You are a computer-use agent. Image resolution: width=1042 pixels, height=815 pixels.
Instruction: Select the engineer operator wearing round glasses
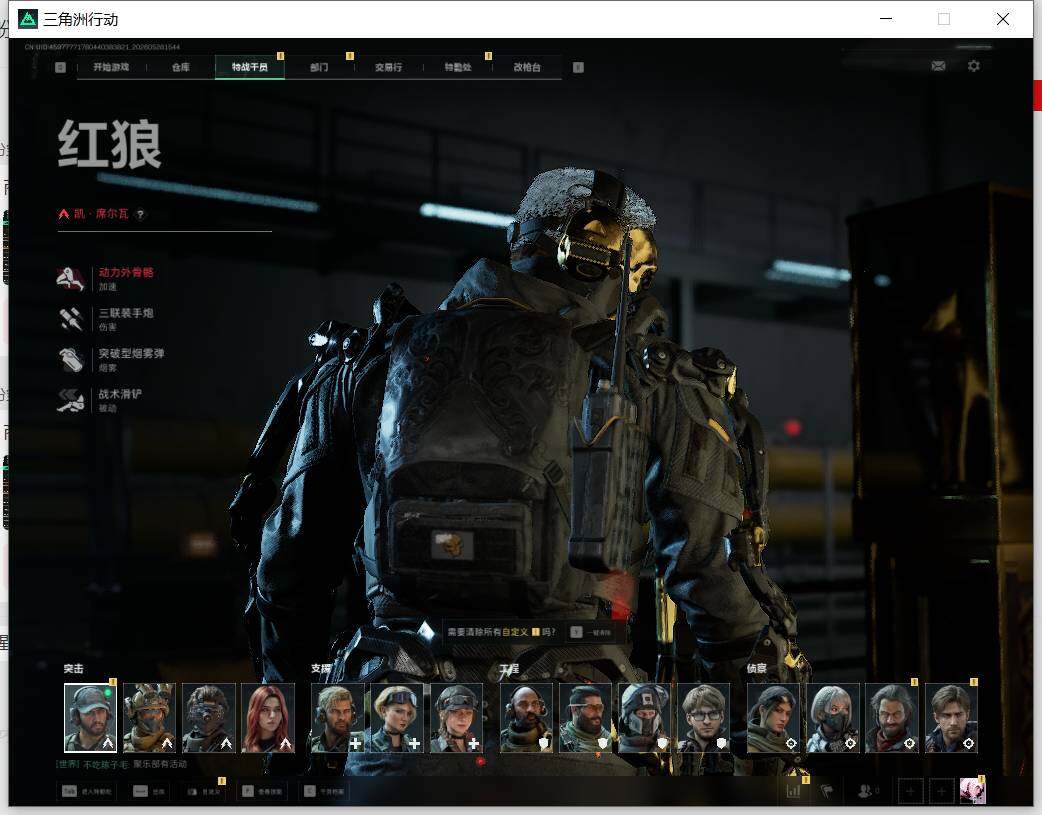pos(704,718)
